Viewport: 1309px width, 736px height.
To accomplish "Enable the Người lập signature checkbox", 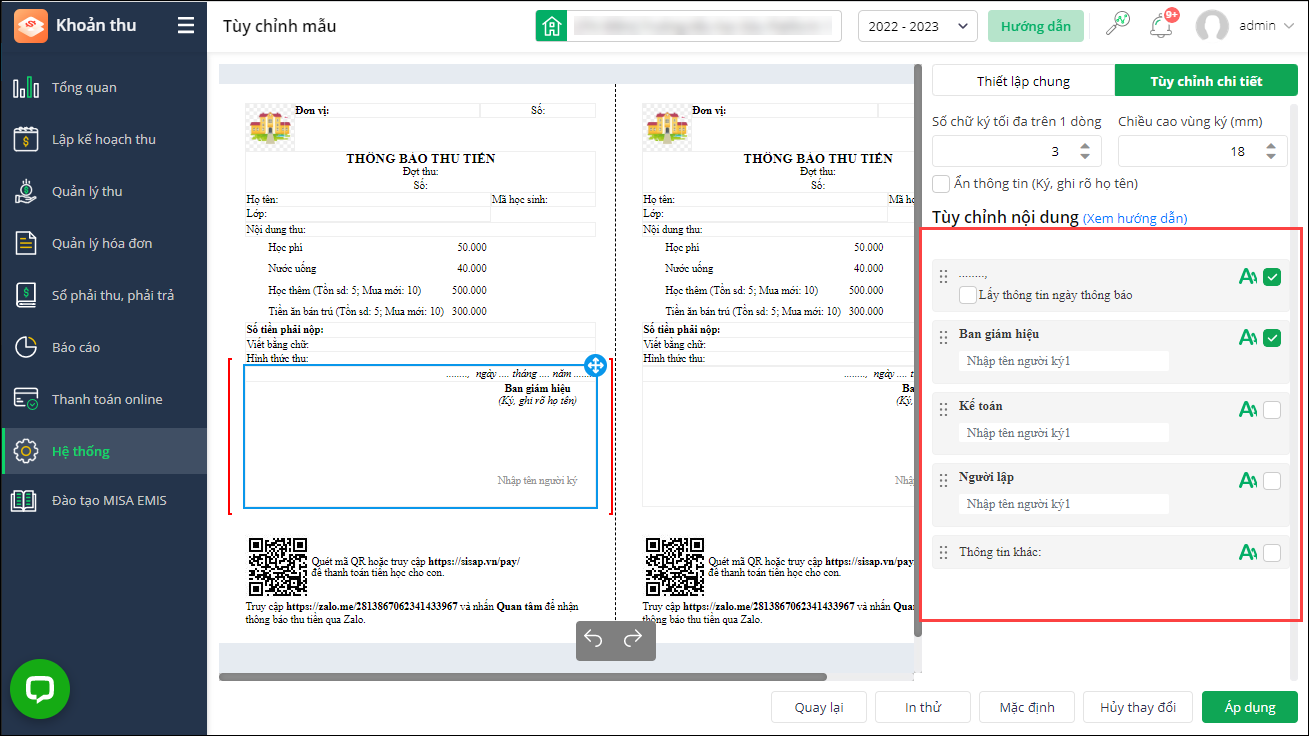I will tap(1272, 481).
